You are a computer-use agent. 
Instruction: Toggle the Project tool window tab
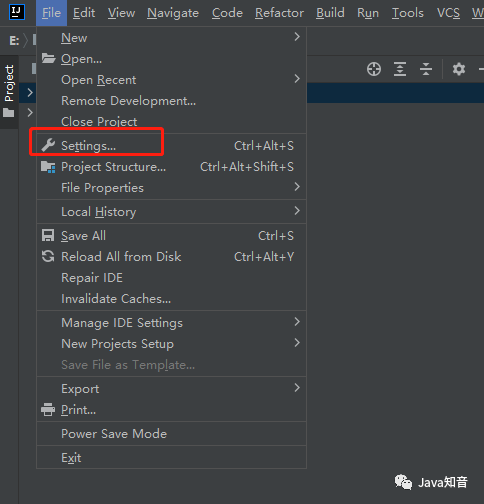(9, 91)
